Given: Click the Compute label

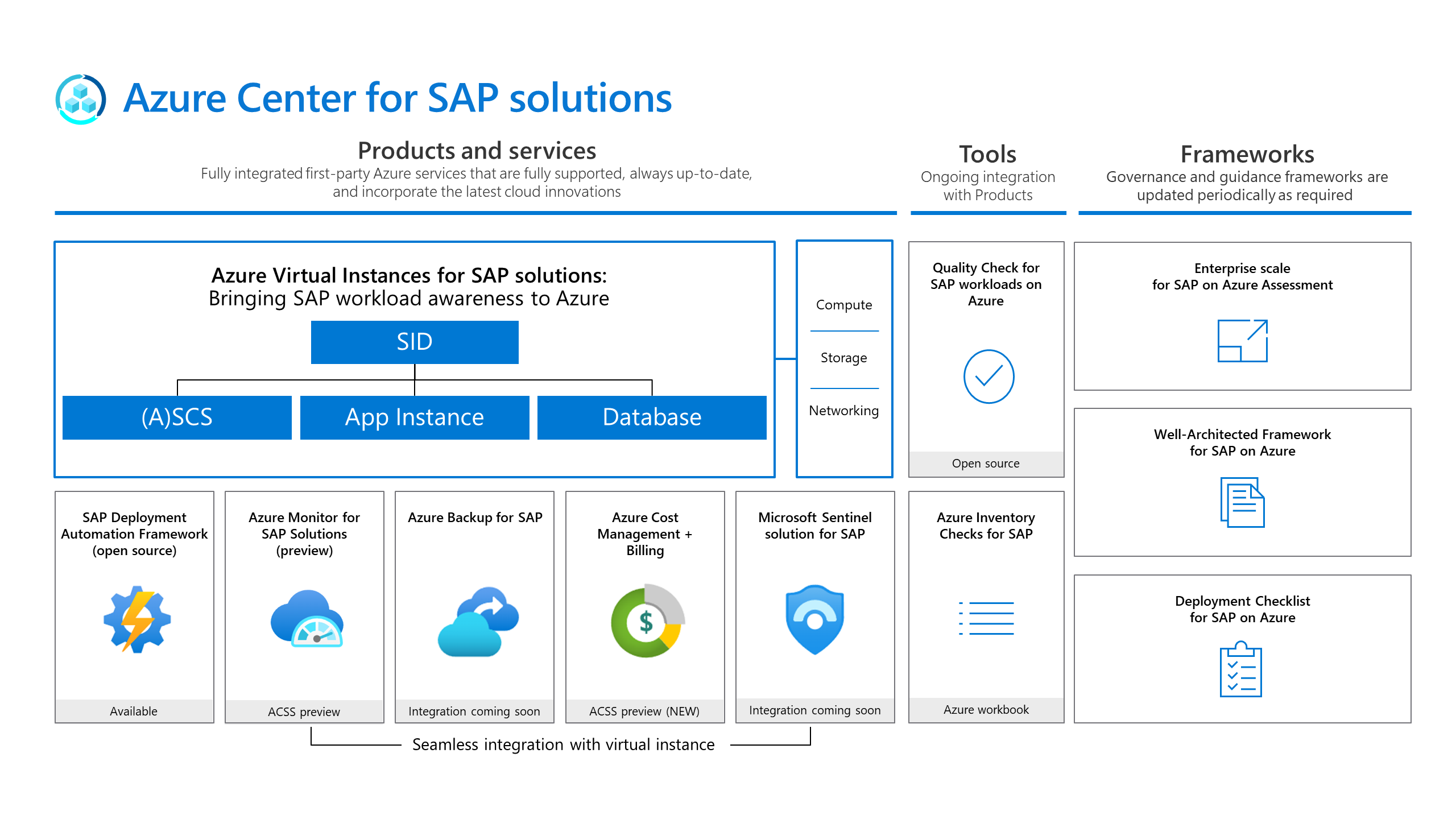Looking at the screenshot, I should point(844,305).
